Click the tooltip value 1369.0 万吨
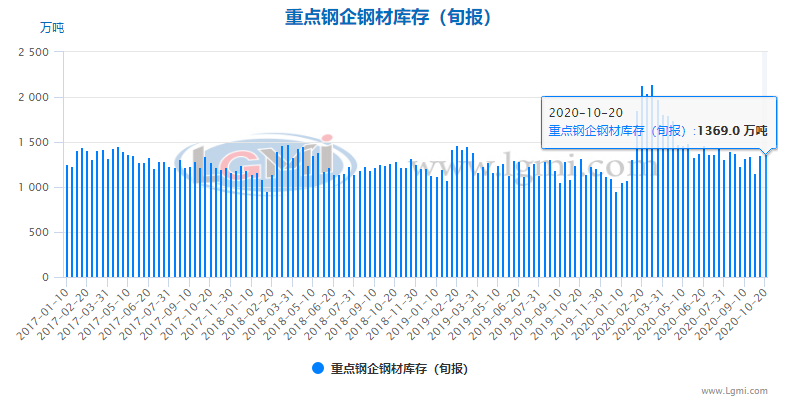The image size is (791, 400). (x=732, y=131)
